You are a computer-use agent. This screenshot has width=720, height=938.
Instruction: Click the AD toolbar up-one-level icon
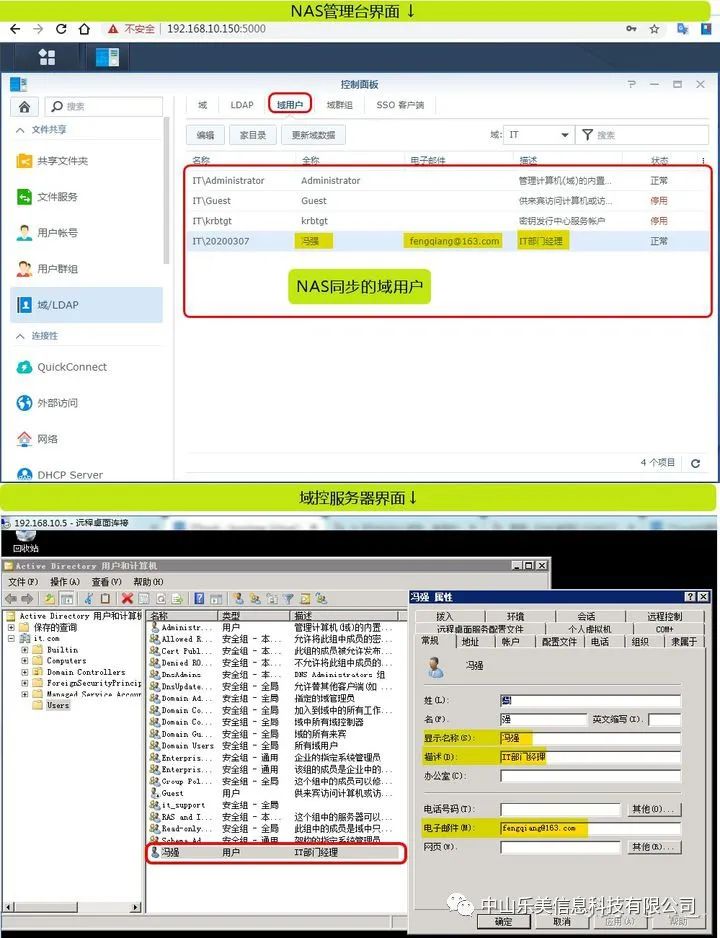[x=50, y=598]
